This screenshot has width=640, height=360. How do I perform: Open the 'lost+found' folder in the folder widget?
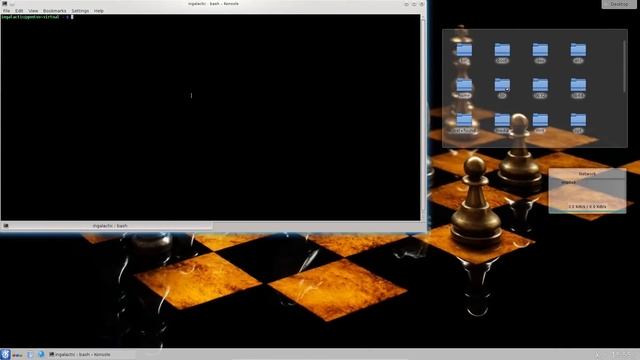click(x=464, y=122)
